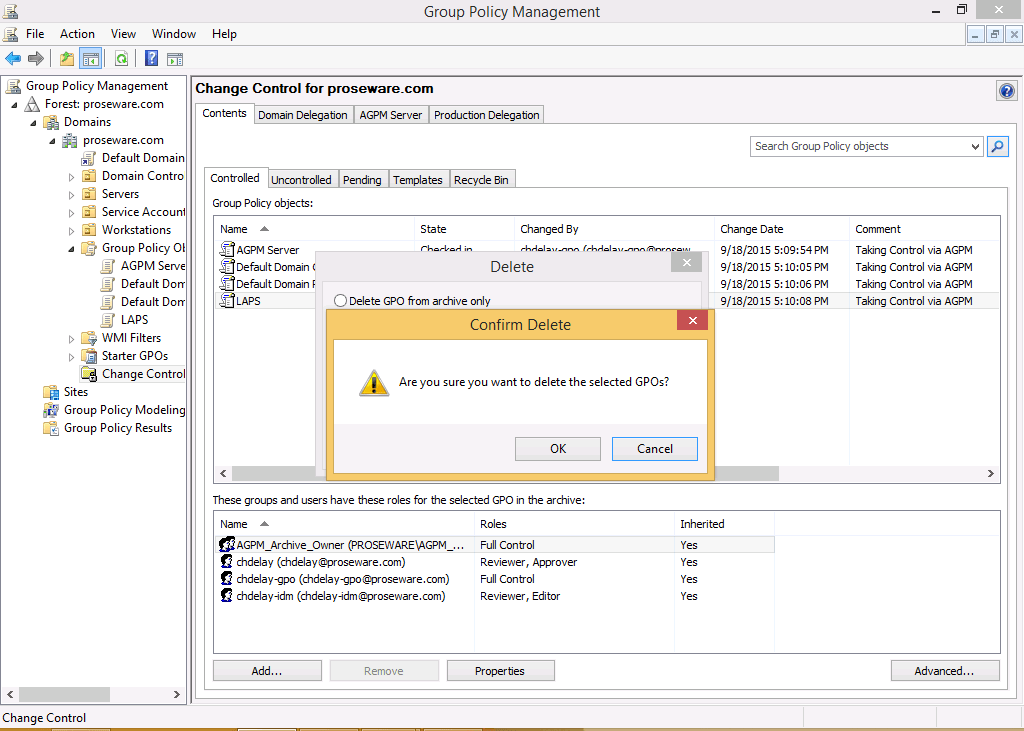1024x731 pixels.
Task: Click the search magnifier button
Action: click(x=997, y=147)
